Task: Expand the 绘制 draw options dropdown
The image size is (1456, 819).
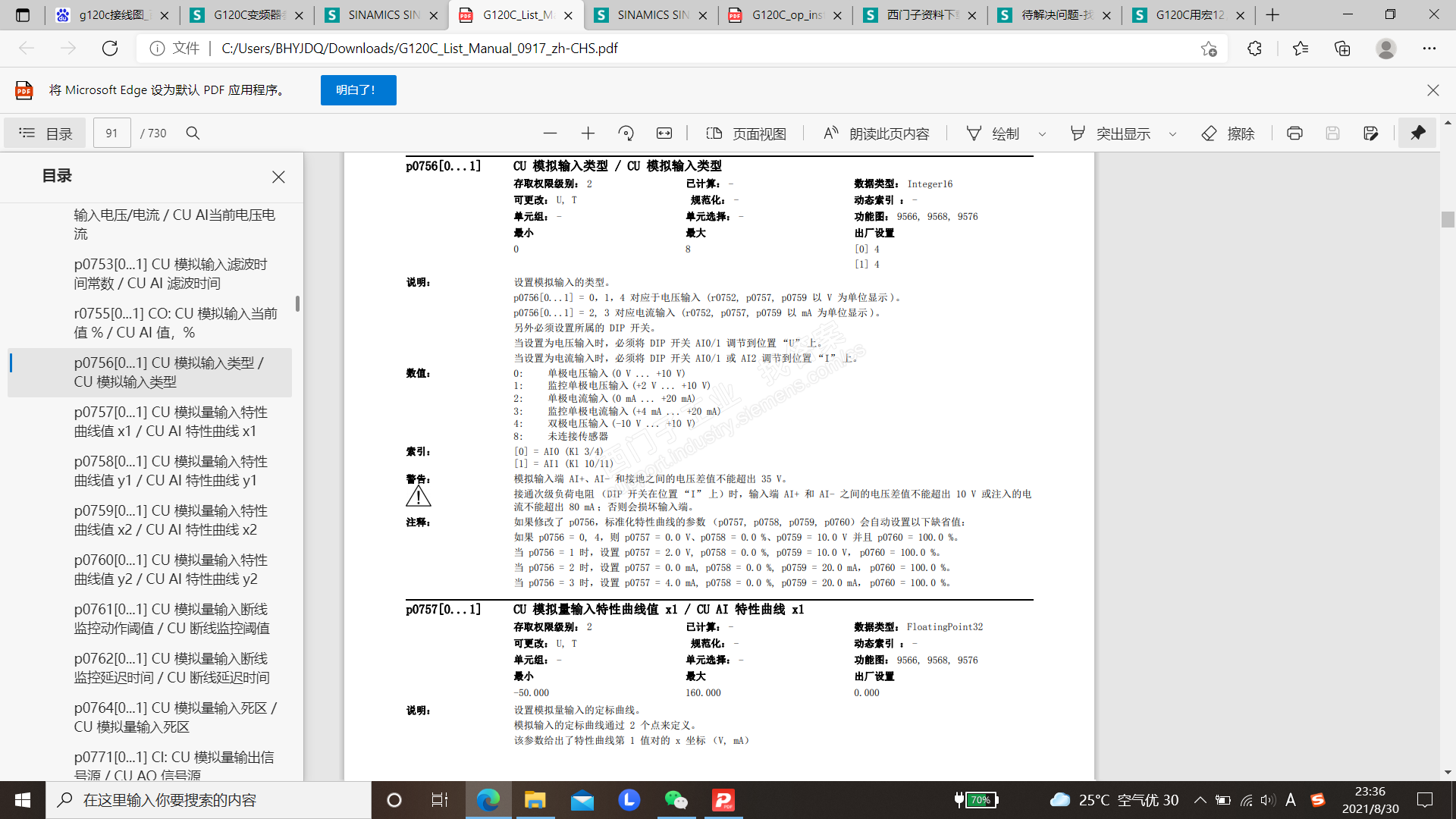Action: point(1042,134)
